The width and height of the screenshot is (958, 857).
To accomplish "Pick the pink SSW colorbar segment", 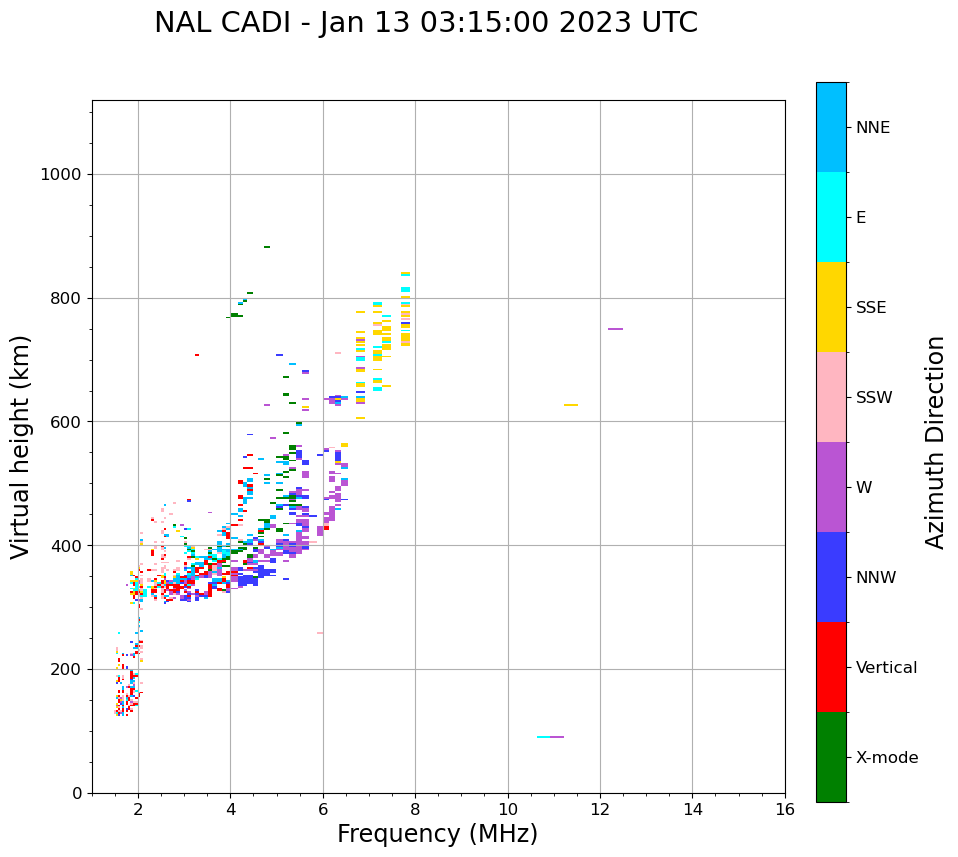I will coord(831,397).
